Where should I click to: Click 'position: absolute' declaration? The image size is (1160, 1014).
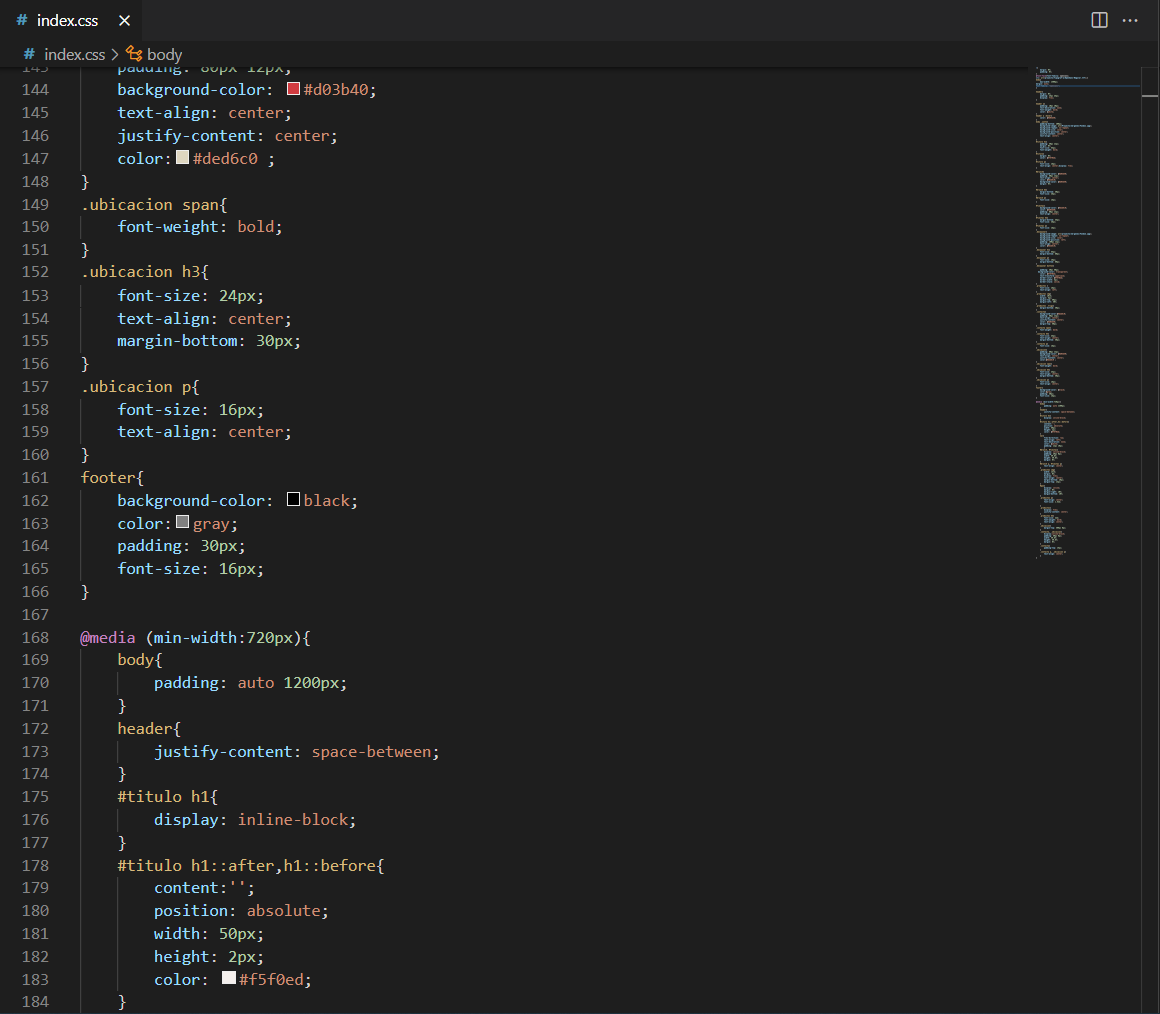coord(241,910)
